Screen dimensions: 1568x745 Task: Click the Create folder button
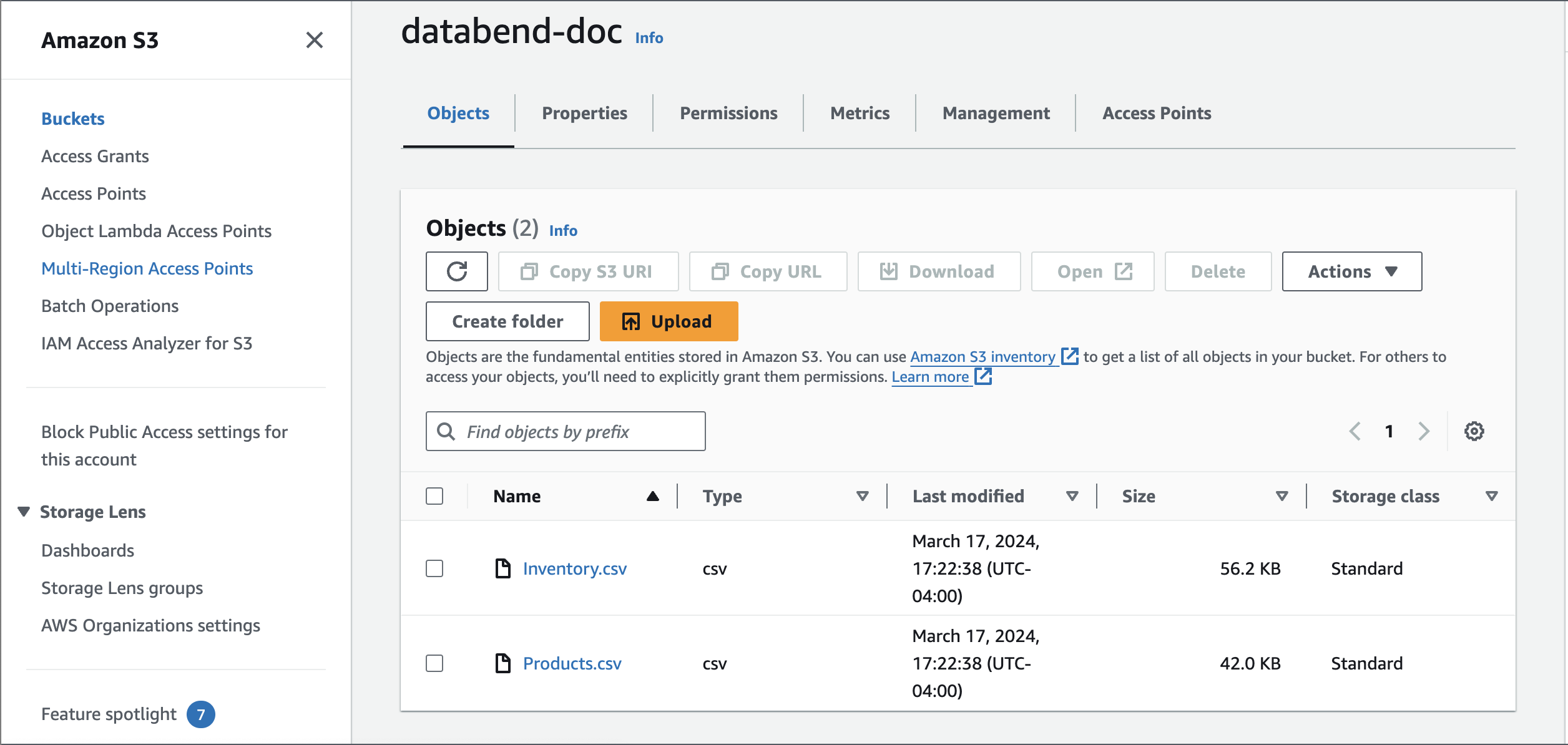pos(507,321)
